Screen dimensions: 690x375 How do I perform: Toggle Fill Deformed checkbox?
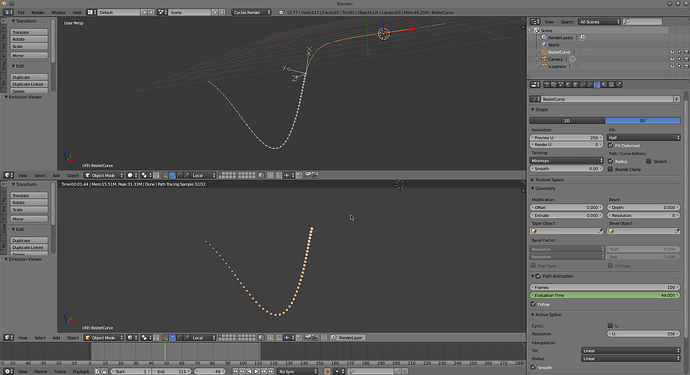pyautogui.click(x=610, y=145)
